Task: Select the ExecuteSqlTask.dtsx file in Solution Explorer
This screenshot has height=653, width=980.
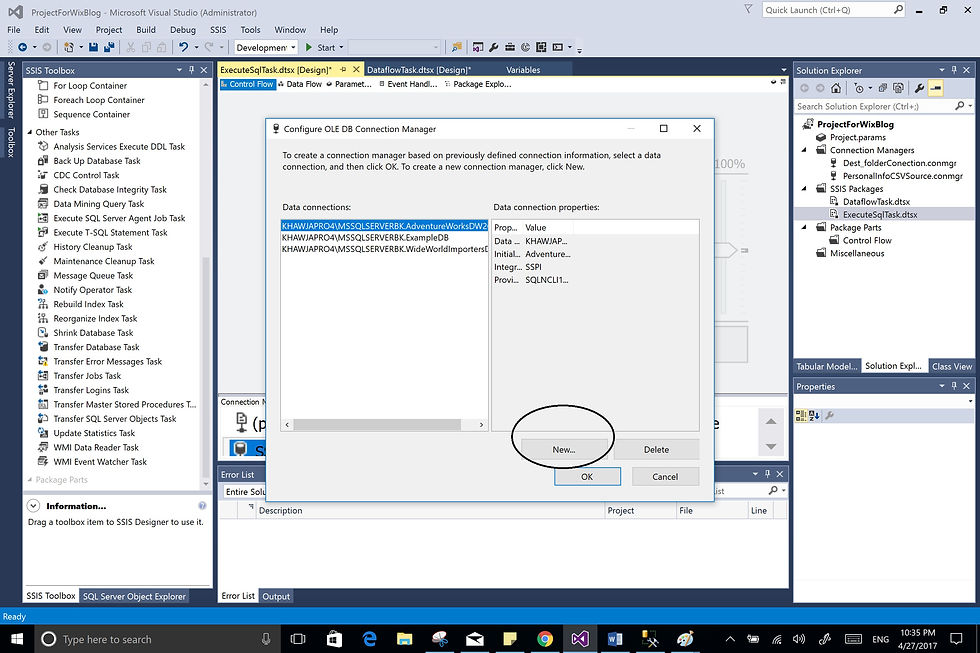Action: 880,214
